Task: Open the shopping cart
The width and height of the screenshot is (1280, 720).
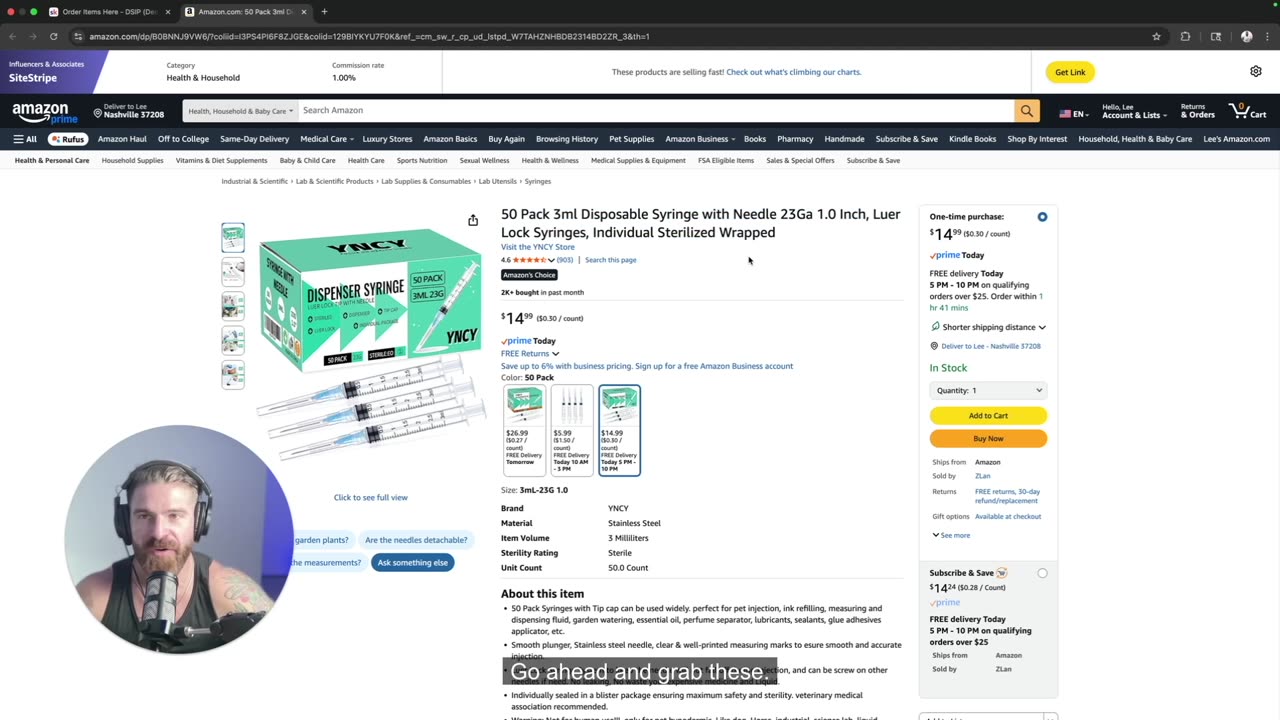Action: [1247, 111]
